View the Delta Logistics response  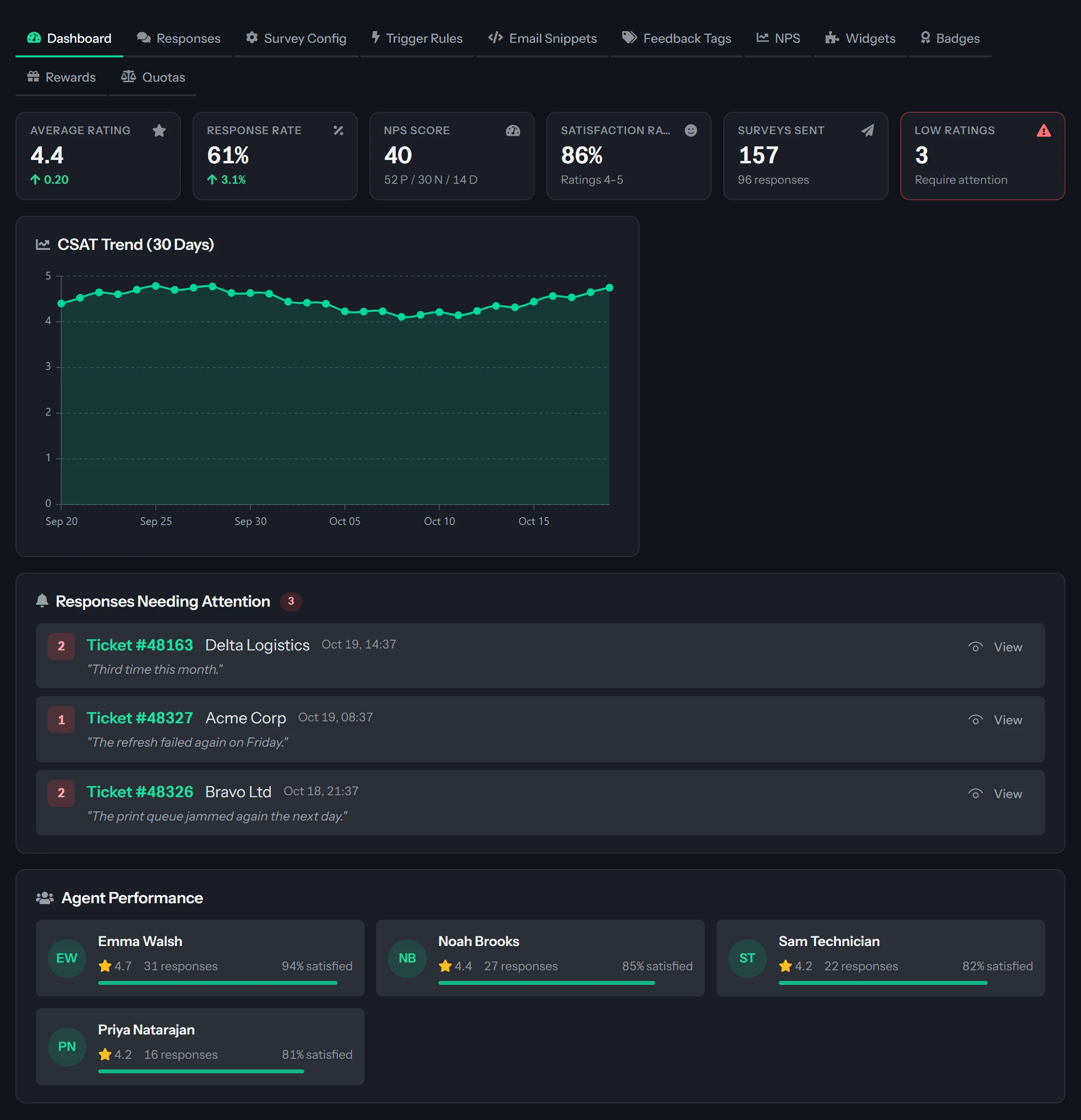(x=995, y=647)
